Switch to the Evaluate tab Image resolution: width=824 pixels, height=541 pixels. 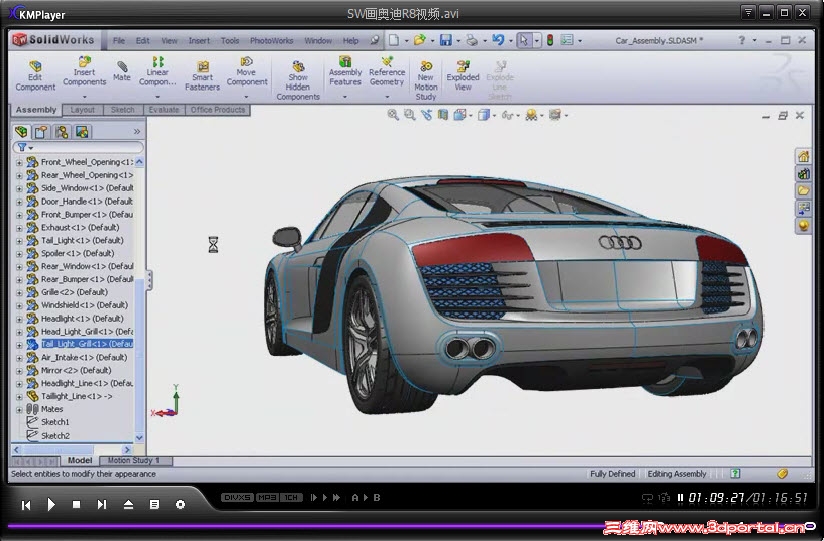pos(163,110)
